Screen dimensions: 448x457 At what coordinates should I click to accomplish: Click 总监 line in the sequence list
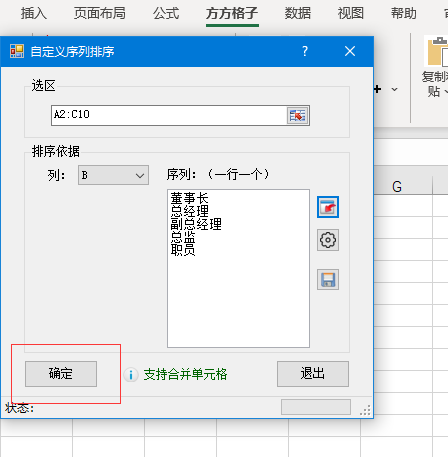pos(183,237)
